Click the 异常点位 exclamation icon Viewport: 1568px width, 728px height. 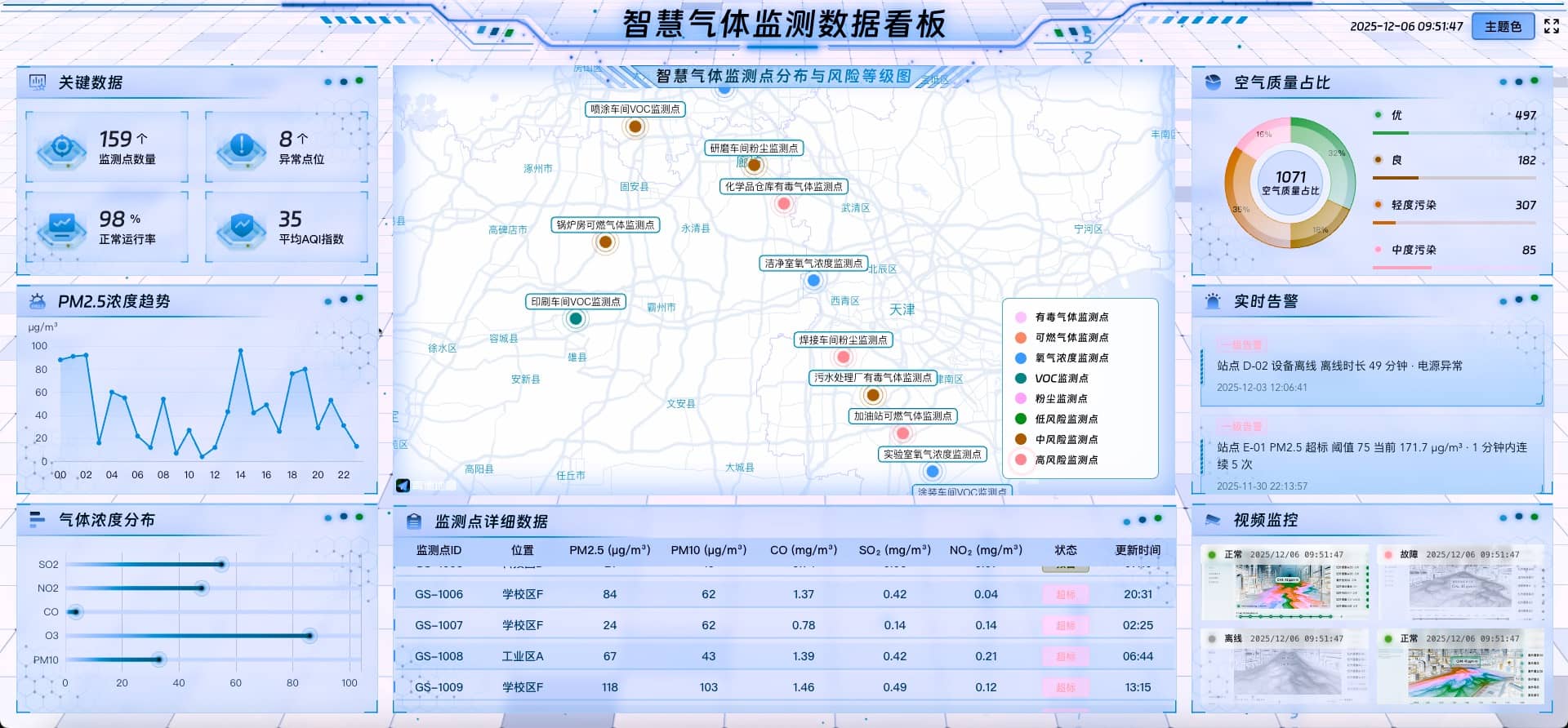coord(242,149)
